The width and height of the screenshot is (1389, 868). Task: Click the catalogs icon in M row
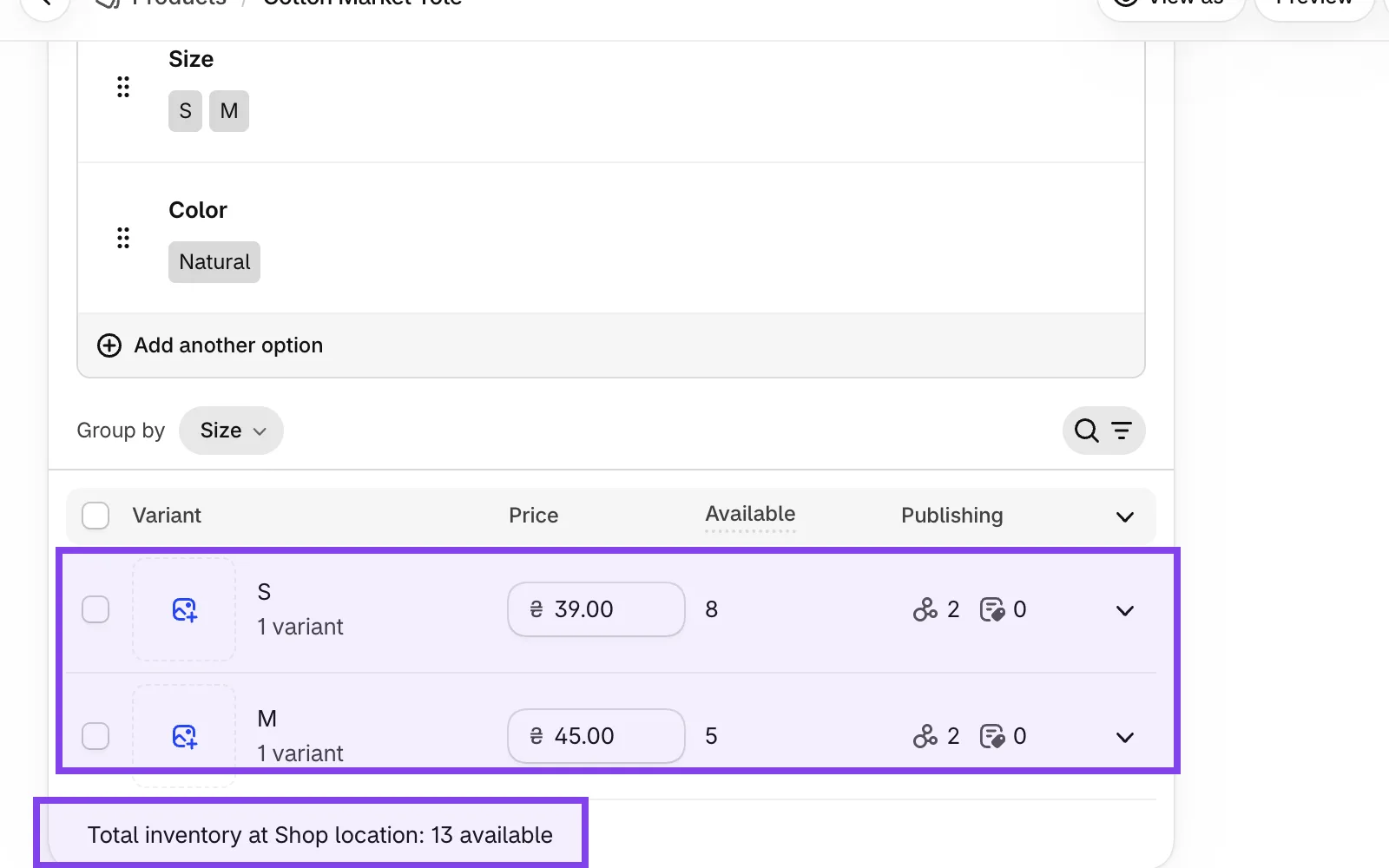click(992, 736)
